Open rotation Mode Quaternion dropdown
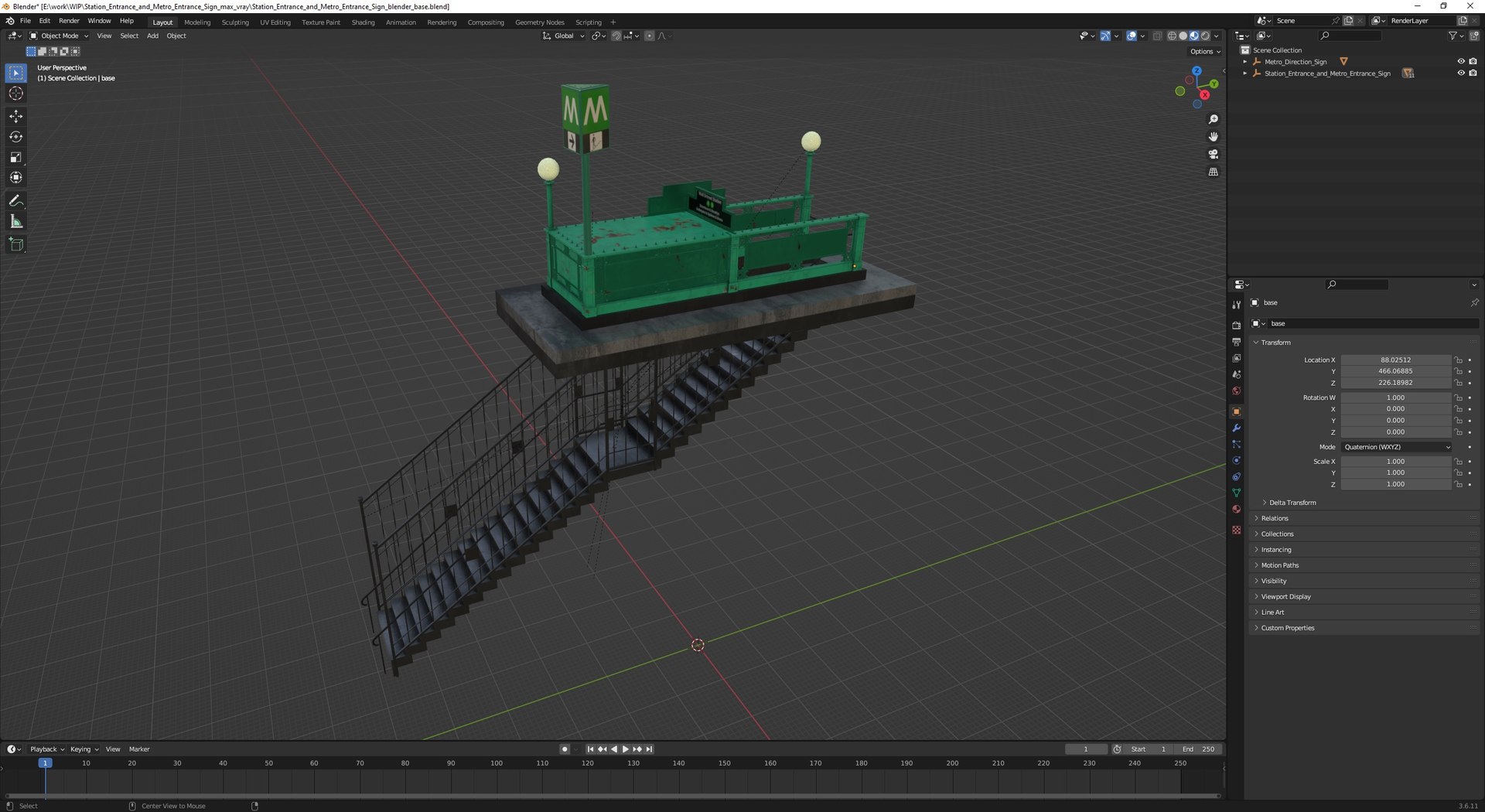This screenshot has width=1485, height=812. (x=1397, y=447)
